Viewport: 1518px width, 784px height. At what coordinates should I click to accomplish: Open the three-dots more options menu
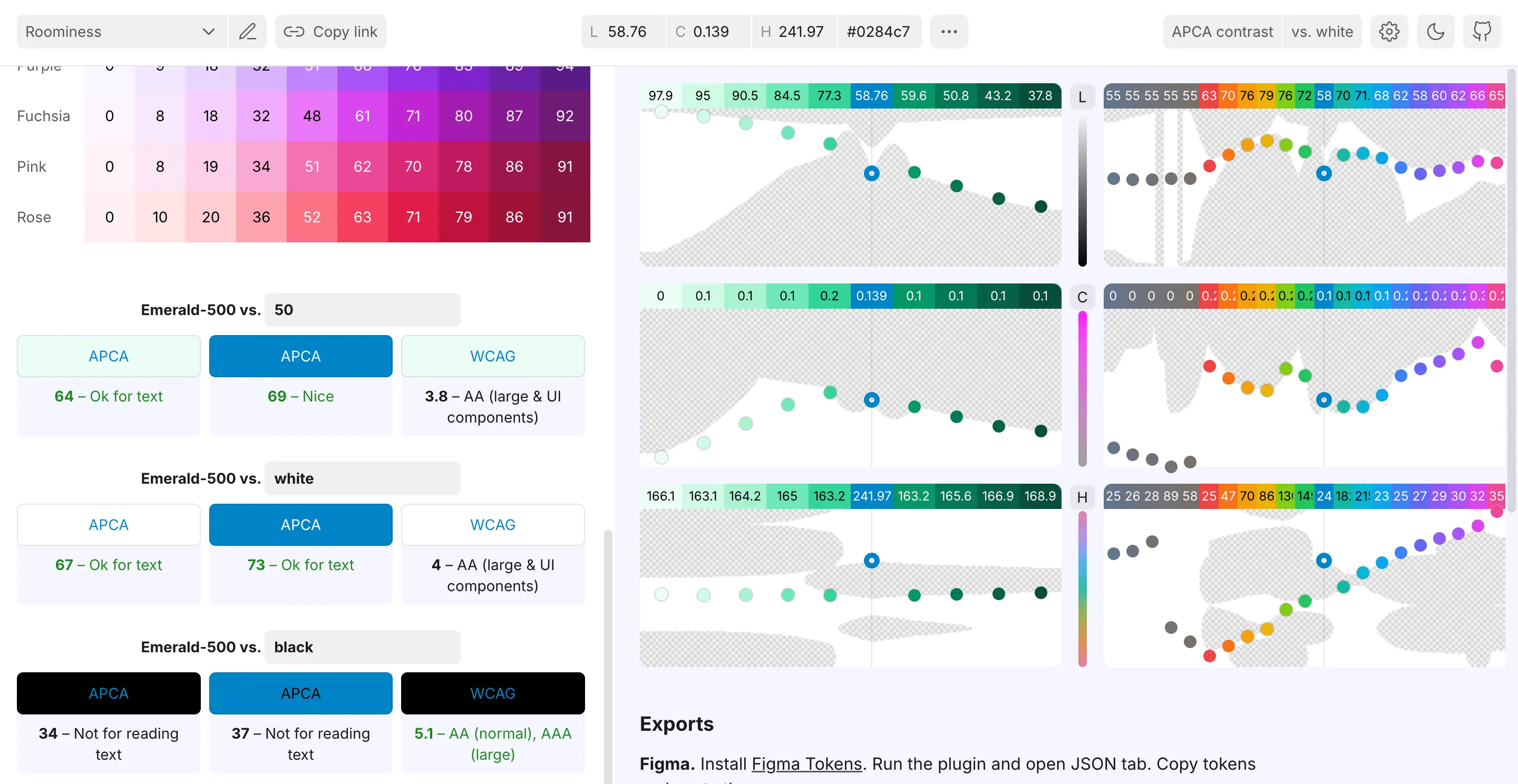pyautogui.click(x=949, y=32)
